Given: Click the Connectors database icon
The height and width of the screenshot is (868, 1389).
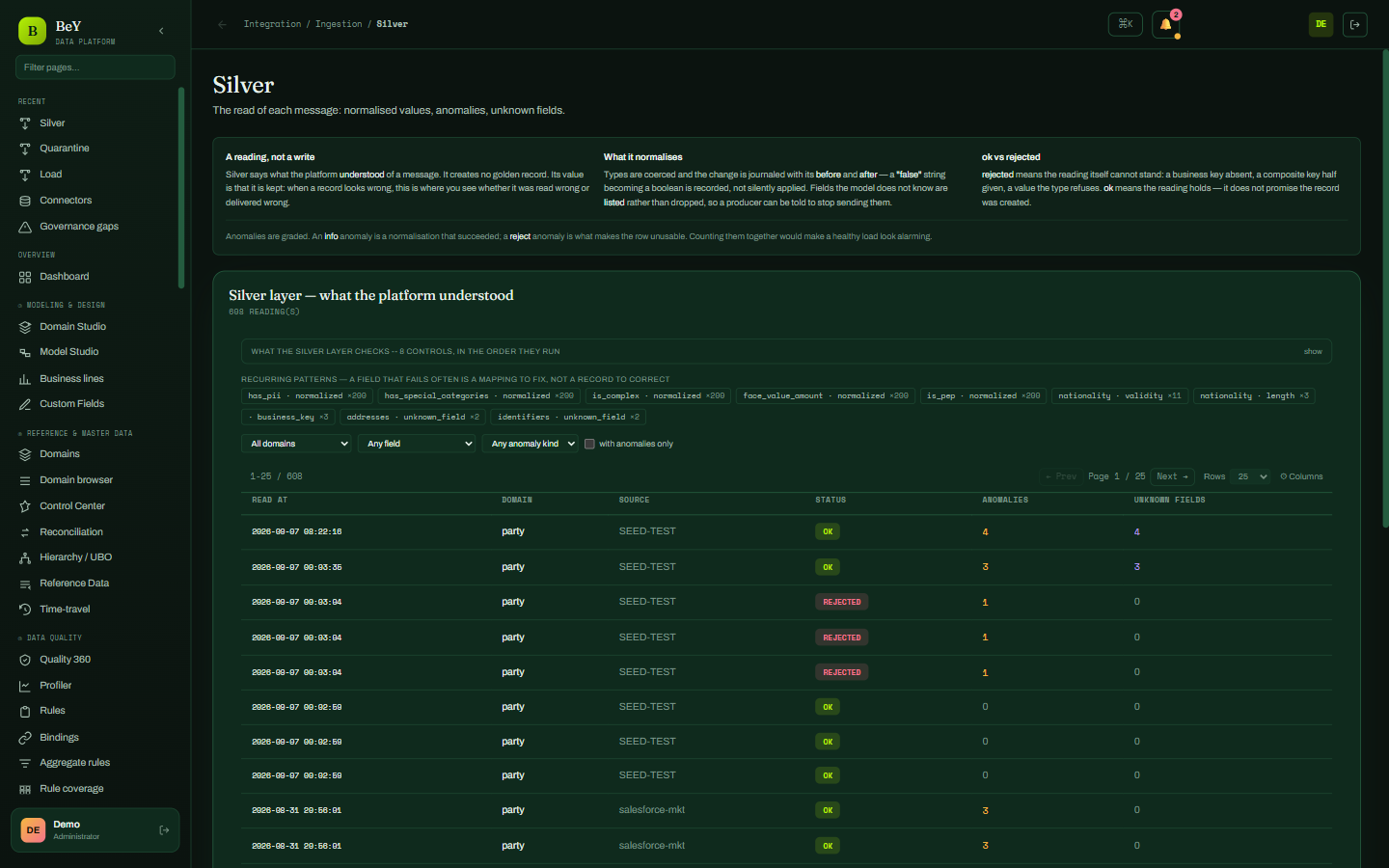Looking at the screenshot, I should pos(25,201).
